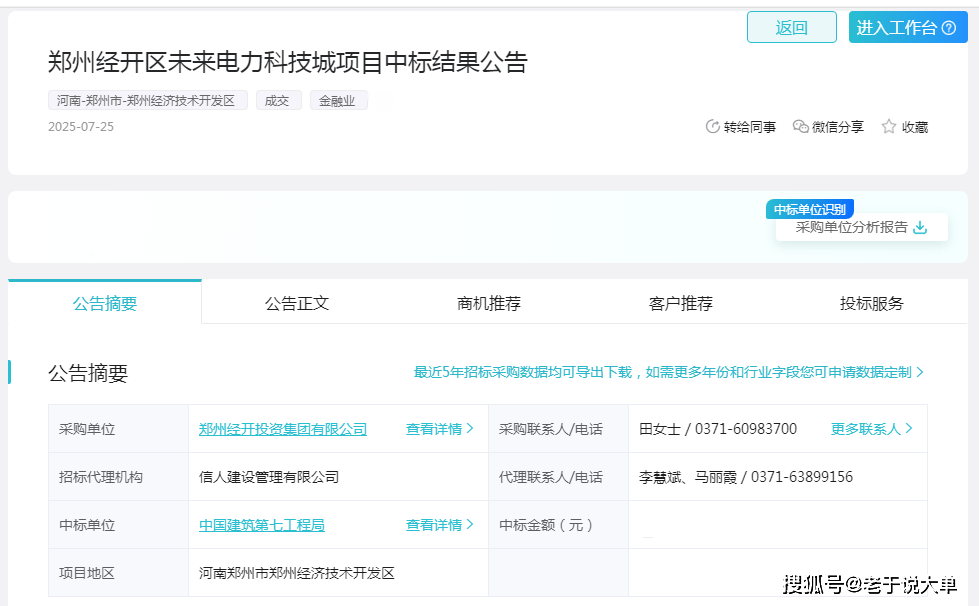Open 中国建筑第七工程局 company link
979x606 pixels.
[262, 525]
